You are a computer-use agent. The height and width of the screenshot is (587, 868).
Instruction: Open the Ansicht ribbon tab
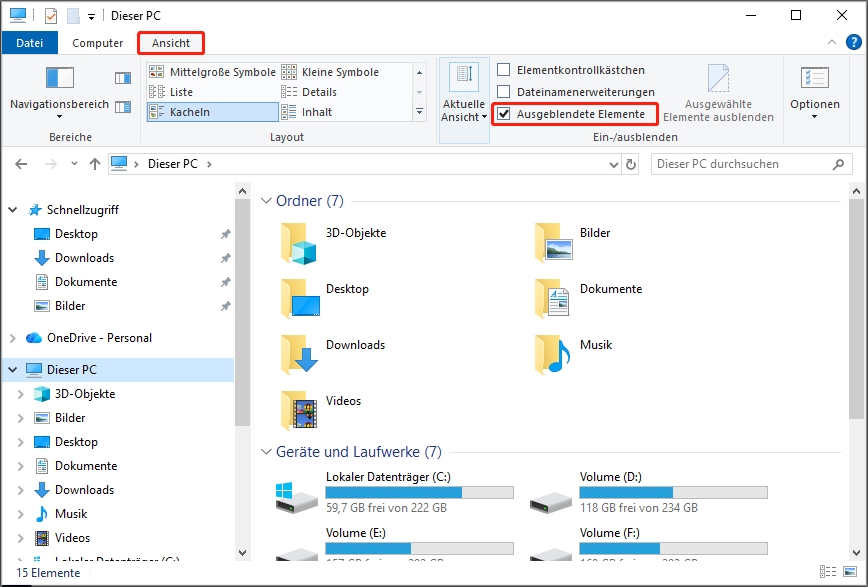coord(171,43)
